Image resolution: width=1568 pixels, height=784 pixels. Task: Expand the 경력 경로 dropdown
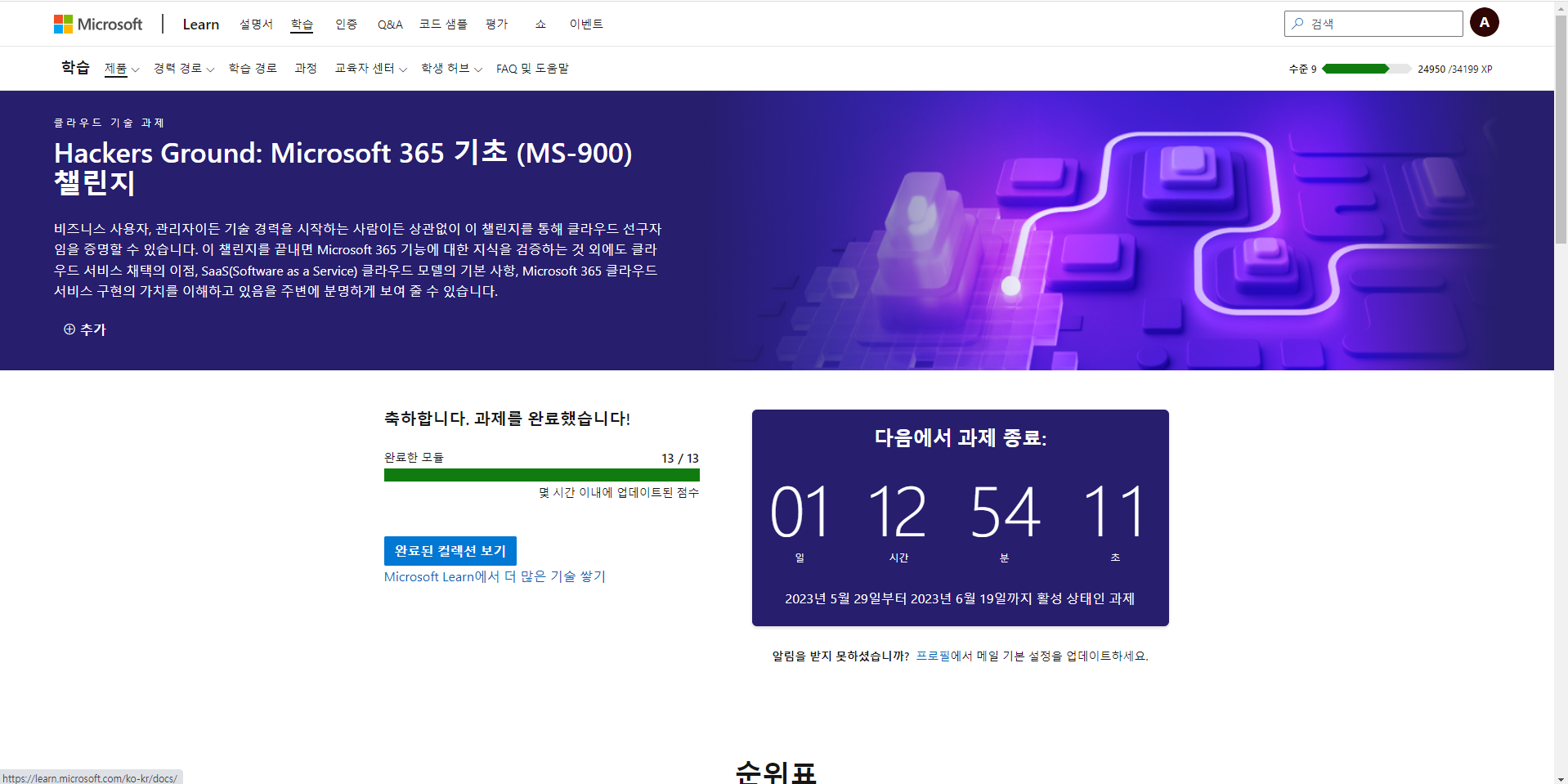183,69
